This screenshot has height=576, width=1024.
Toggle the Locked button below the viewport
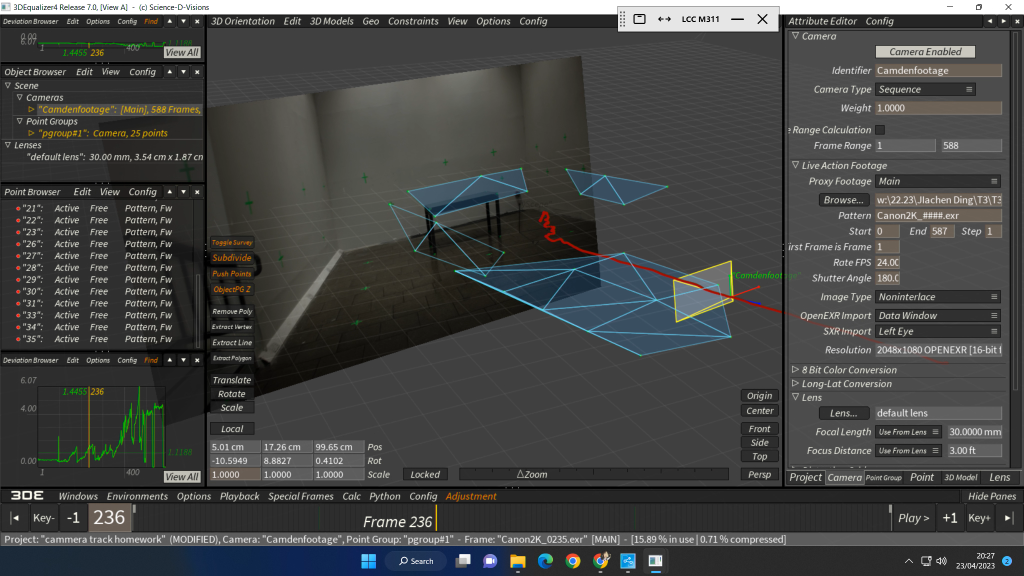tap(425, 474)
